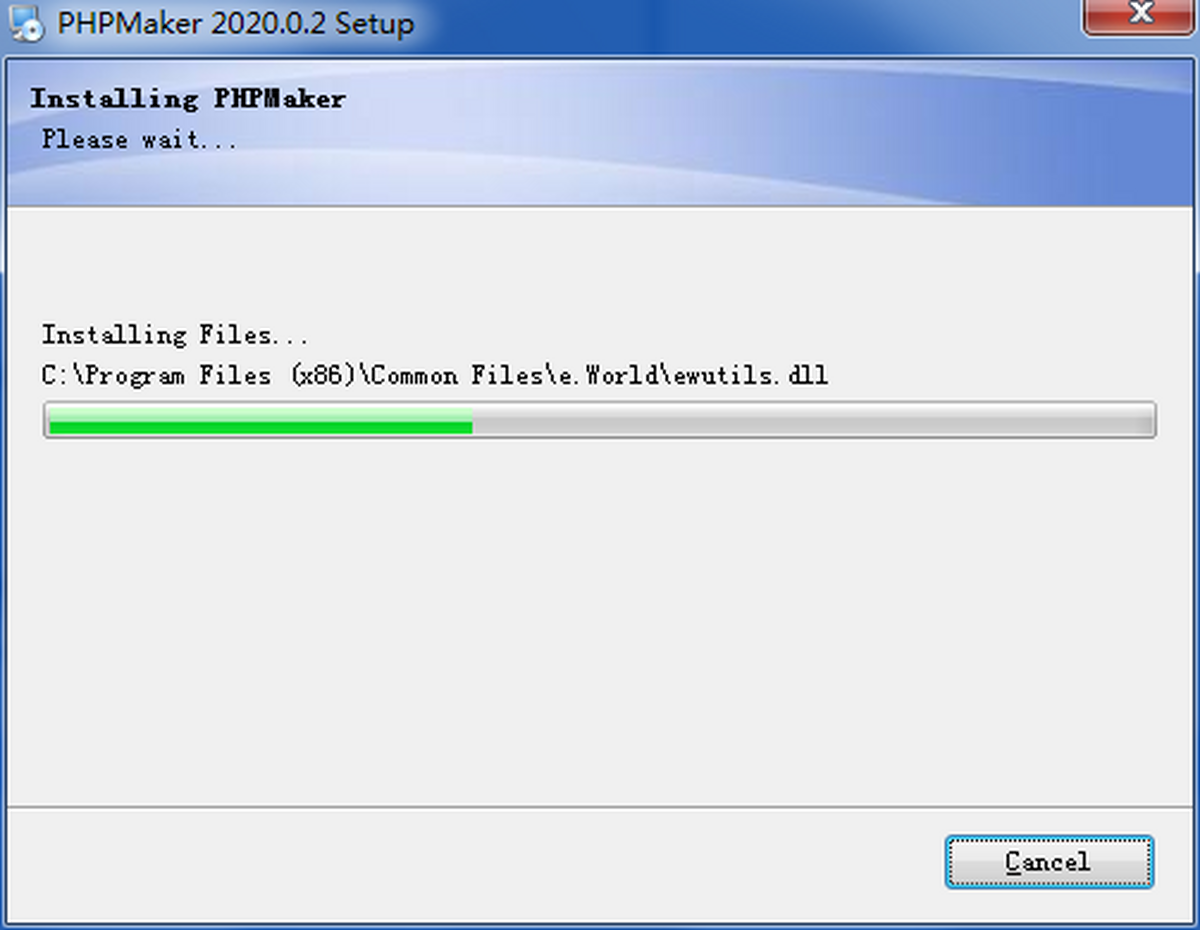Click the C:\Program Files (x86) path segment
The width and height of the screenshot is (1200, 930).
200,376
